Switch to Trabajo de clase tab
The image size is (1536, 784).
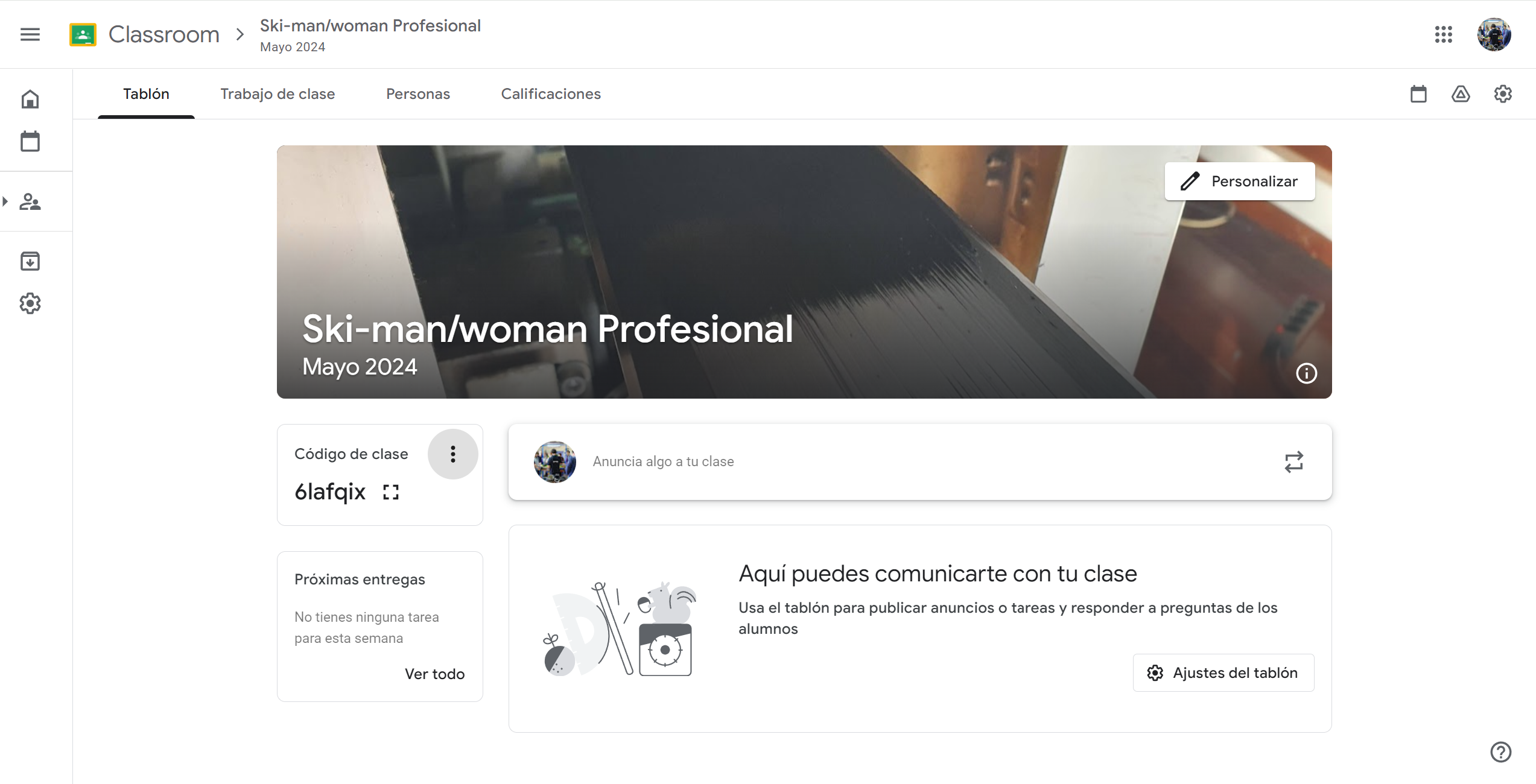click(x=278, y=94)
